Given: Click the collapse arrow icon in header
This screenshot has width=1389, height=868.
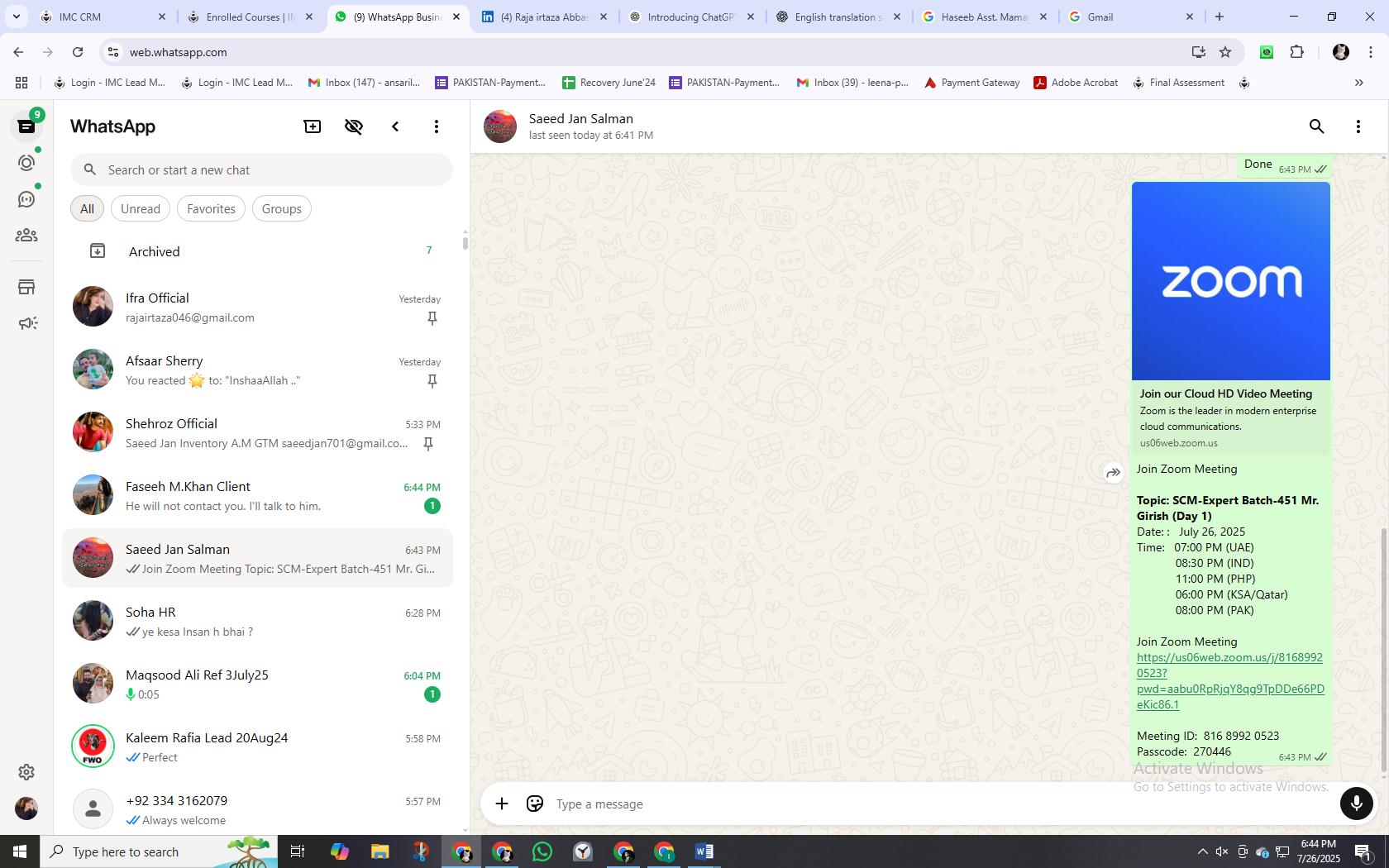Looking at the screenshot, I should point(395,126).
